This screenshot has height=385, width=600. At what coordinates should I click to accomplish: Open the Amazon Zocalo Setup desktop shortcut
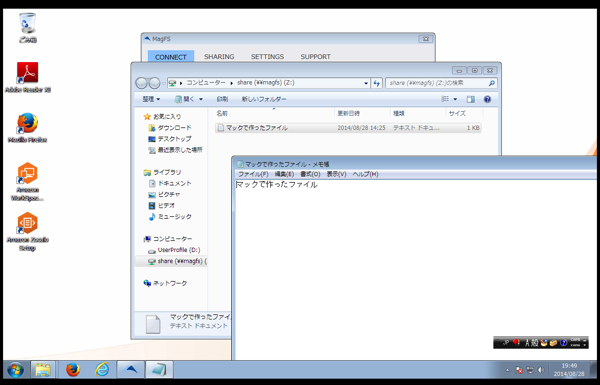28,231
